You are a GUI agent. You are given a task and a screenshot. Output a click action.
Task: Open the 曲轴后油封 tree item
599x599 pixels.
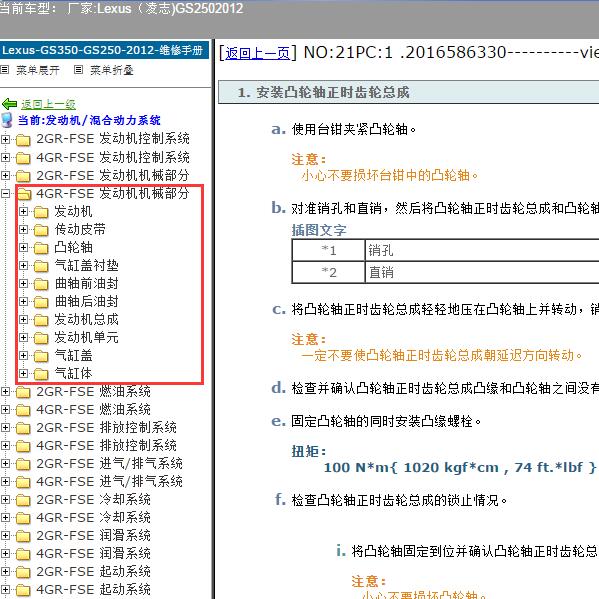coord(86,301)
